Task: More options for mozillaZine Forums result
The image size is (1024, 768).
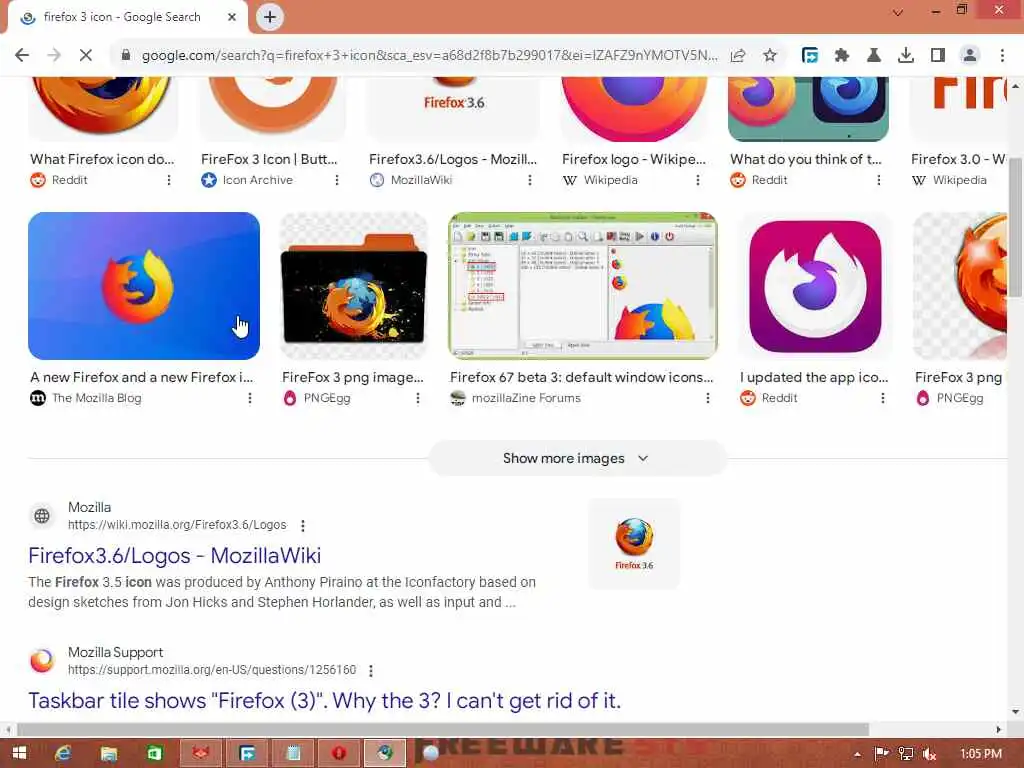Action: point(708,398)
